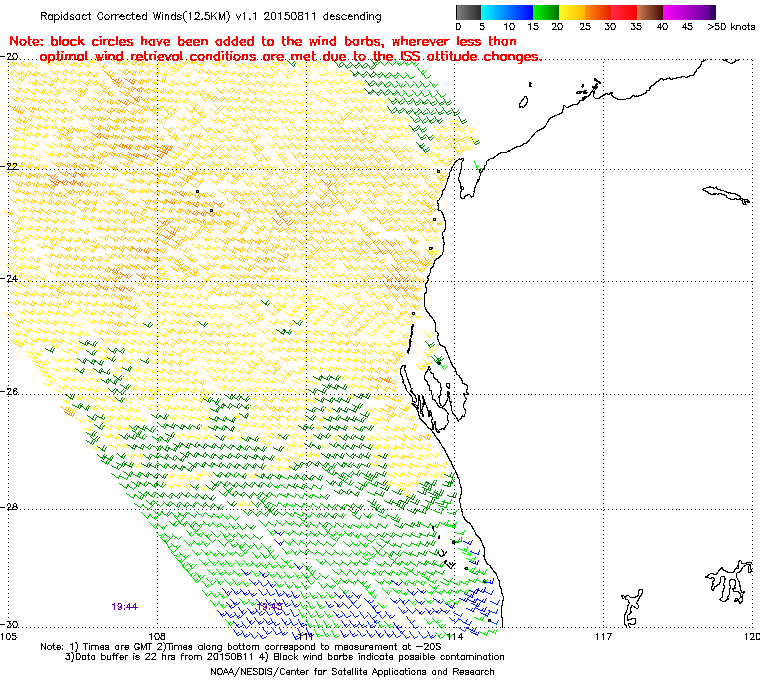Click the legend tick label 25

585,27
